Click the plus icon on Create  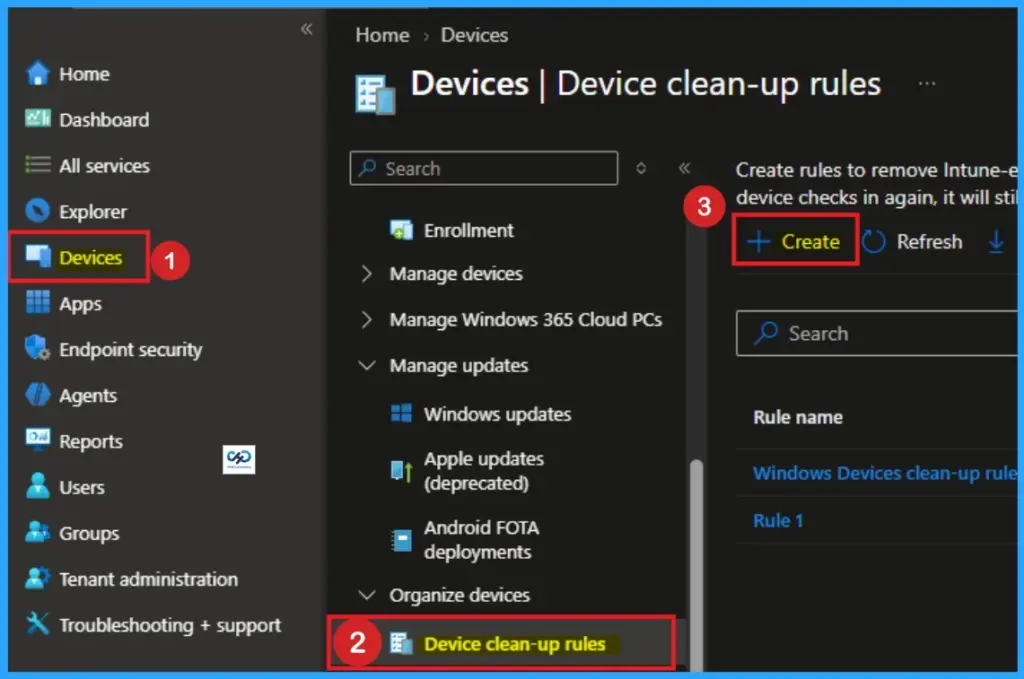(758, 242)
